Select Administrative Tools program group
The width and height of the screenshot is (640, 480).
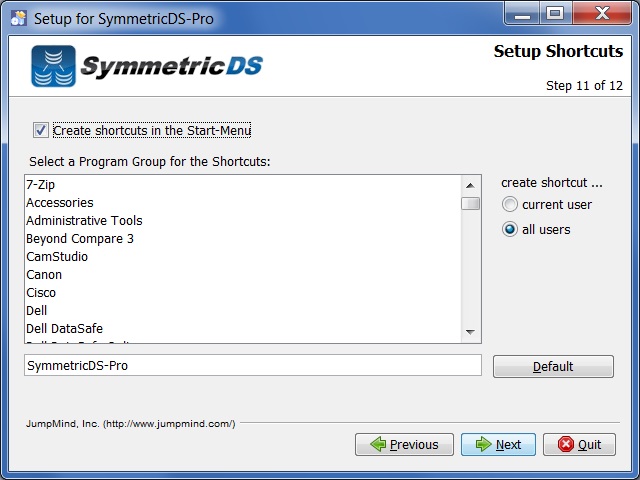click(x=243, y=220)
